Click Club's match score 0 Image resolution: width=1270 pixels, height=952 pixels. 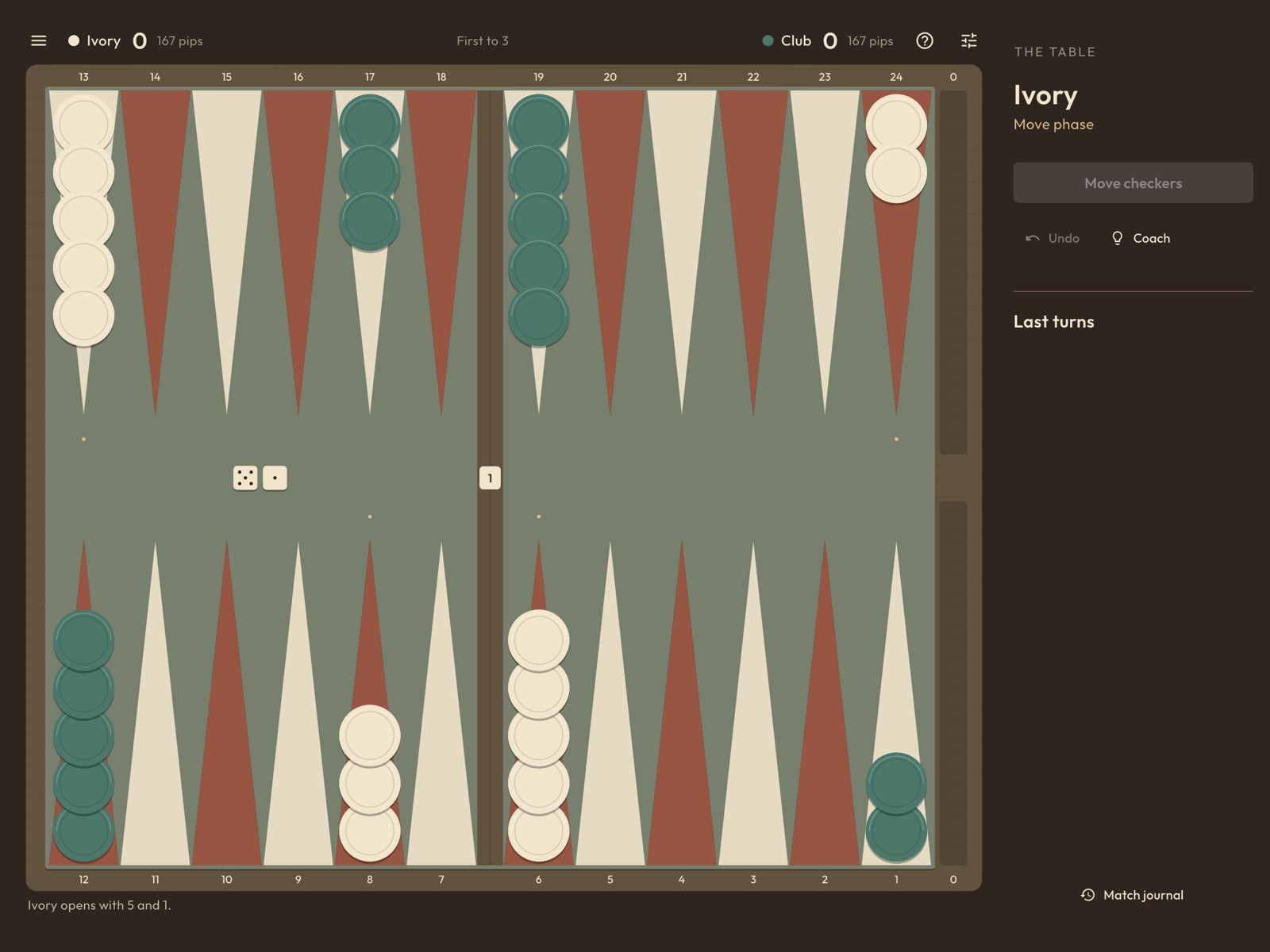click(x=829, y=40)
